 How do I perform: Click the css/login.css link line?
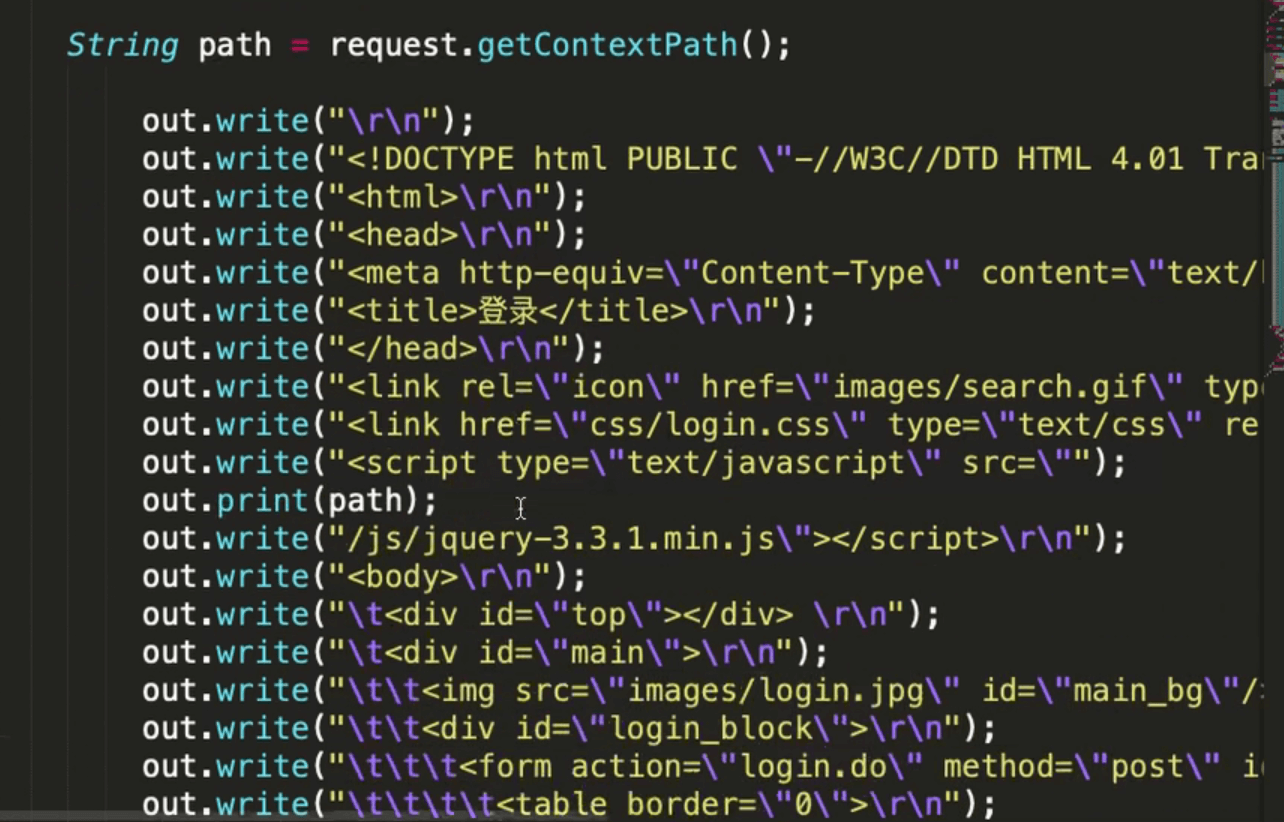pyautogui.click(x=700, y=425)
